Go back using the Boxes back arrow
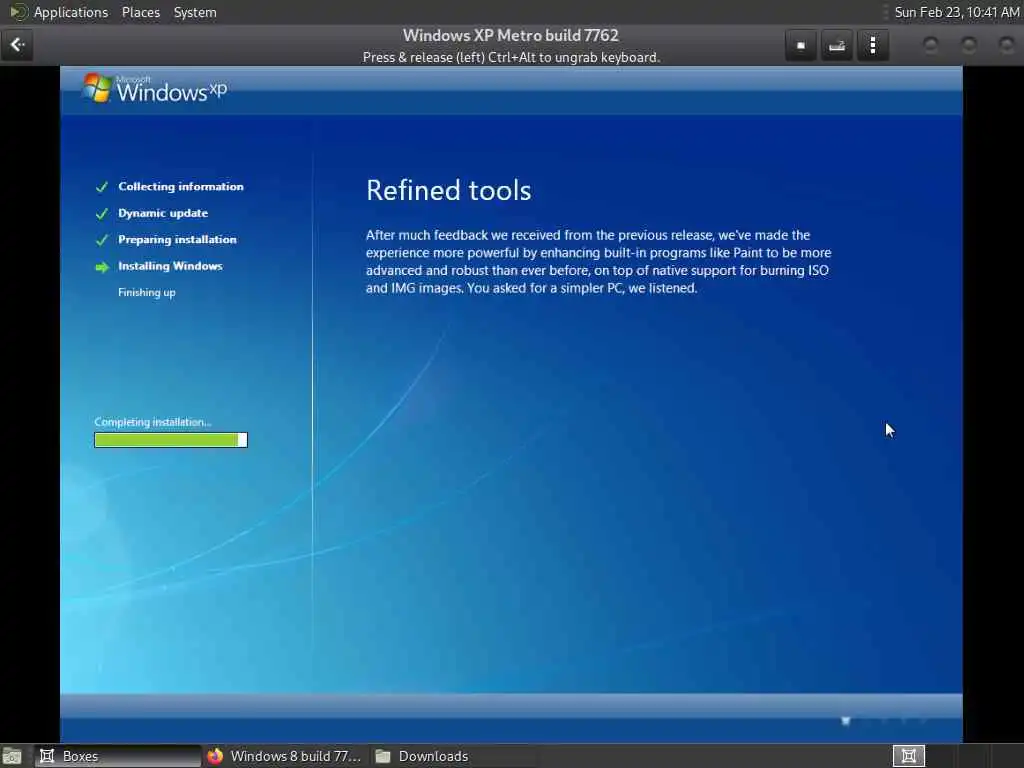The image size is (1024, 768). (x=17, y=45)
